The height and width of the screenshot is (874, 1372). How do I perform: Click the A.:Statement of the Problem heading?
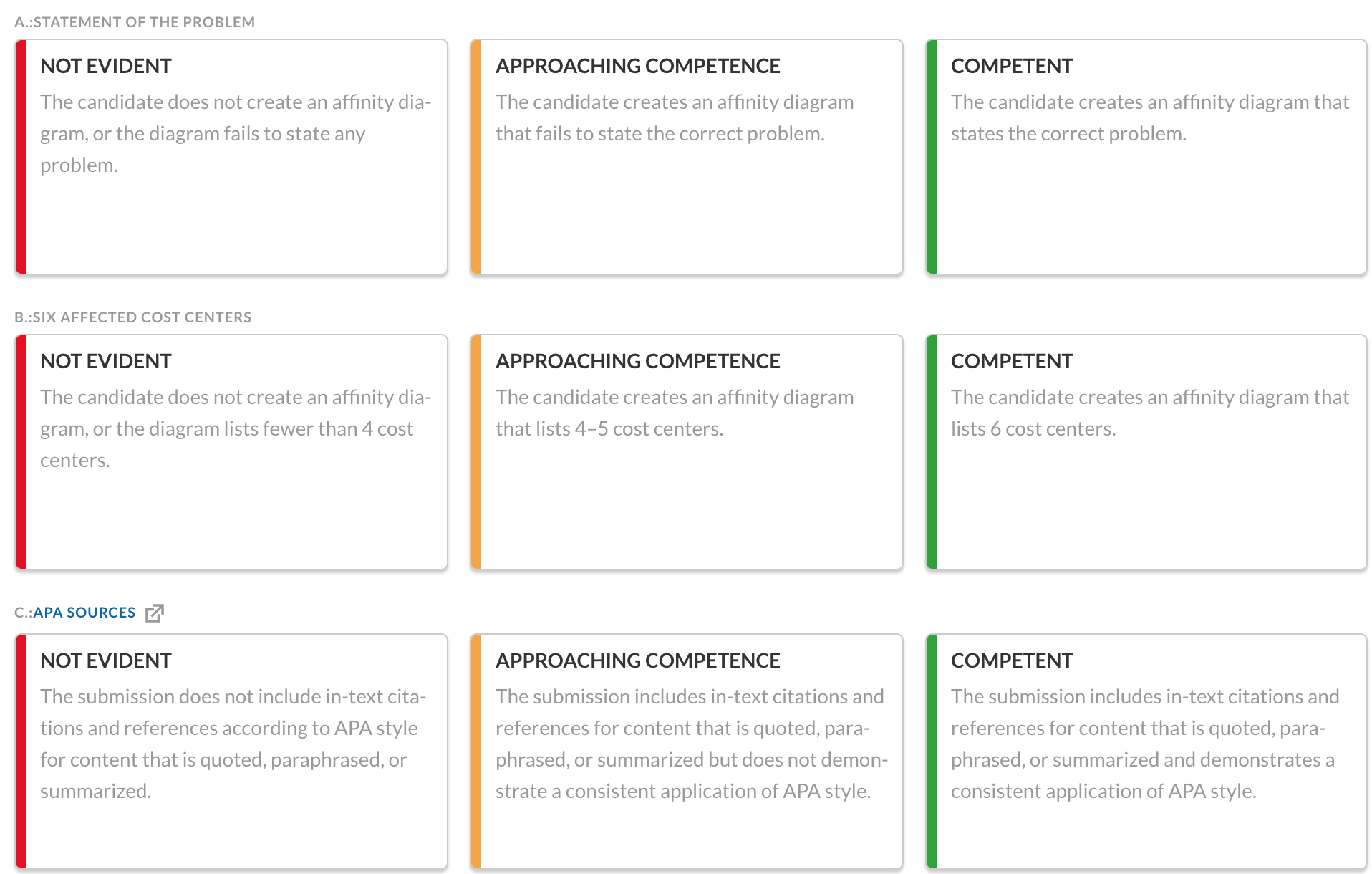(135, 22)
